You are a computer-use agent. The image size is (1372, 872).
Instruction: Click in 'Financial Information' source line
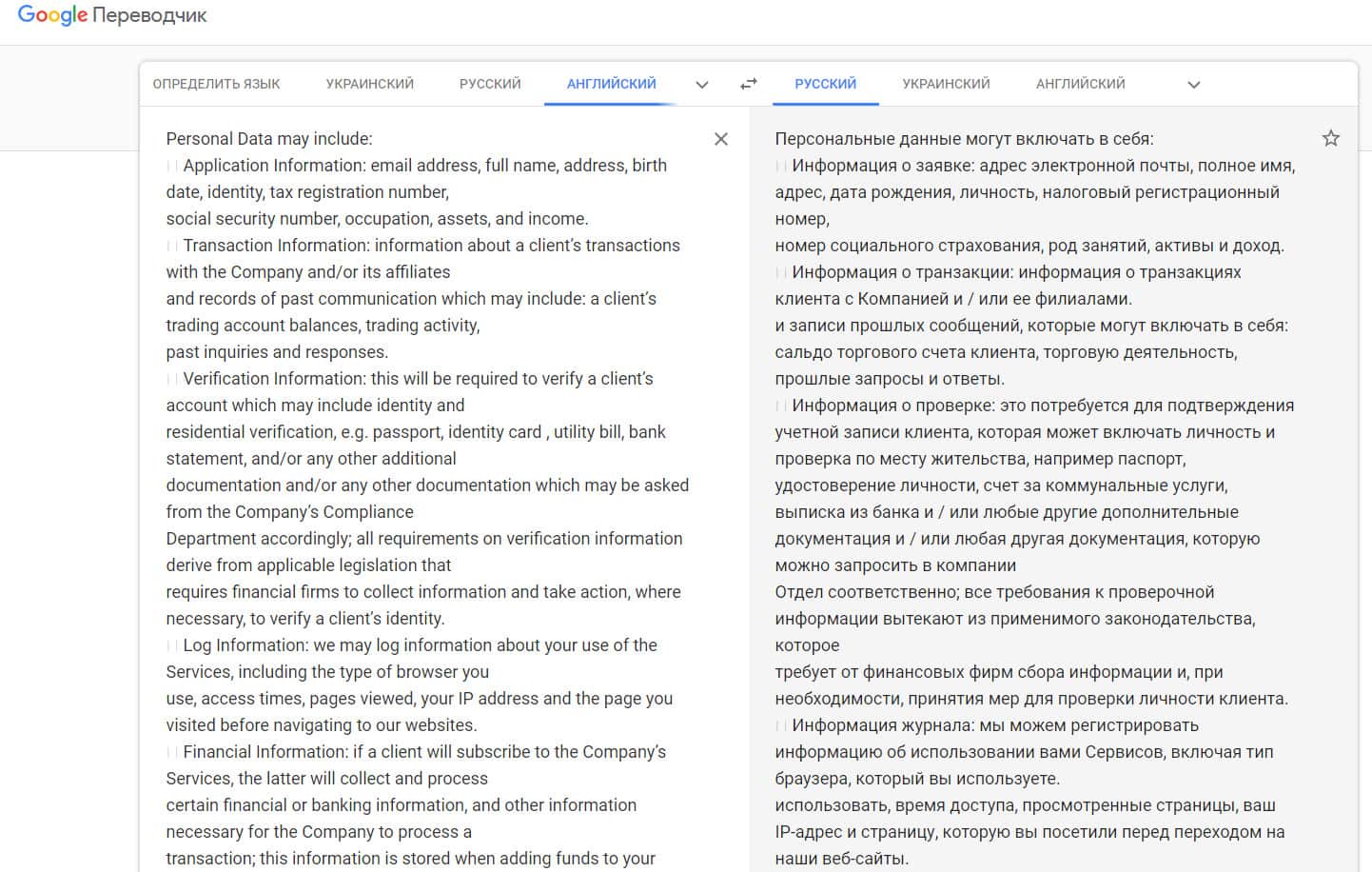[x=423, y=752]
